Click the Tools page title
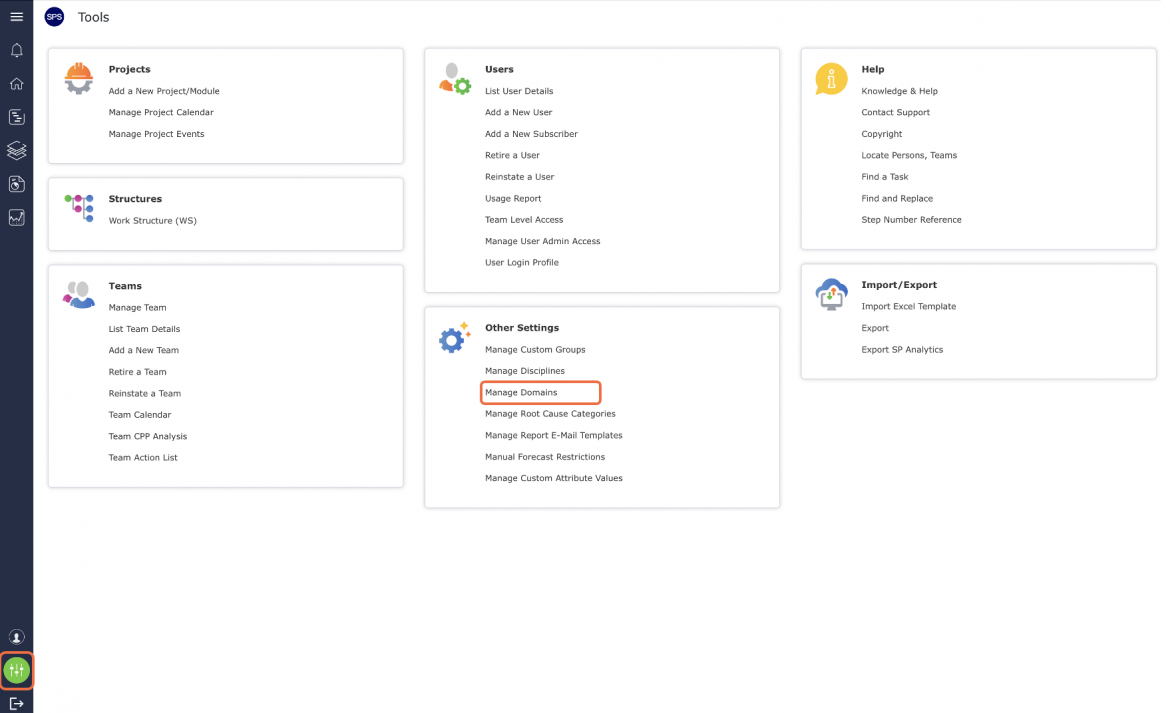The image size is (1170, 713). coord(93,17)
